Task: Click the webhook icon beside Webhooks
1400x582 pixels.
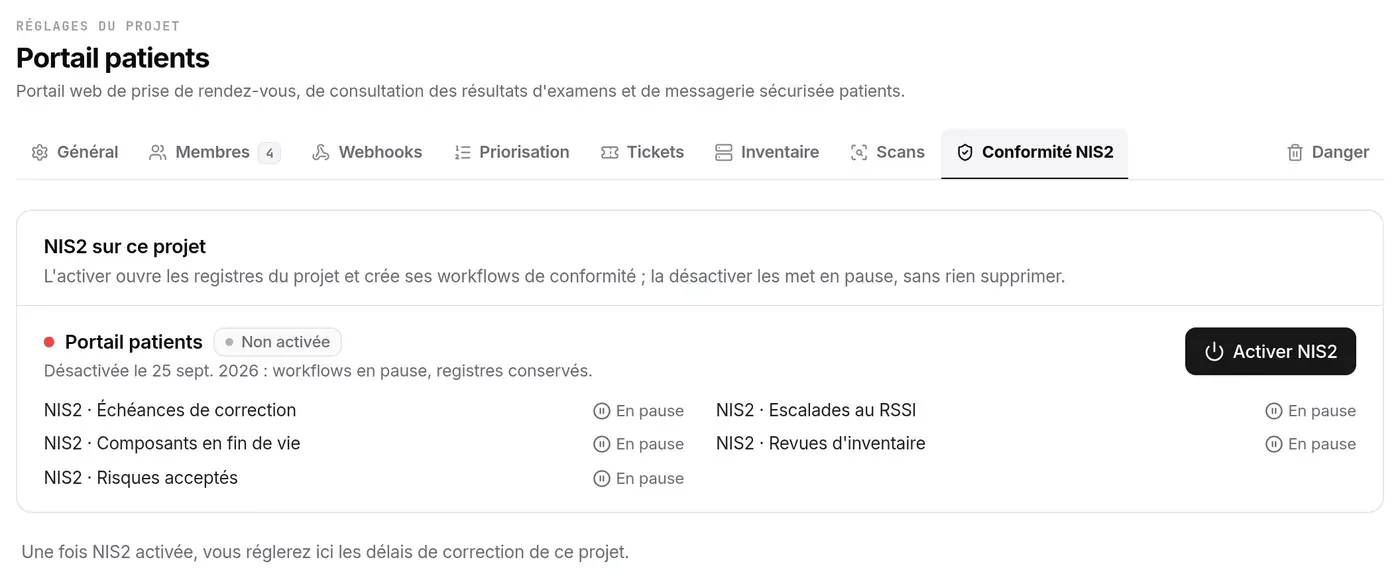Action: click(x=321, y=153)
